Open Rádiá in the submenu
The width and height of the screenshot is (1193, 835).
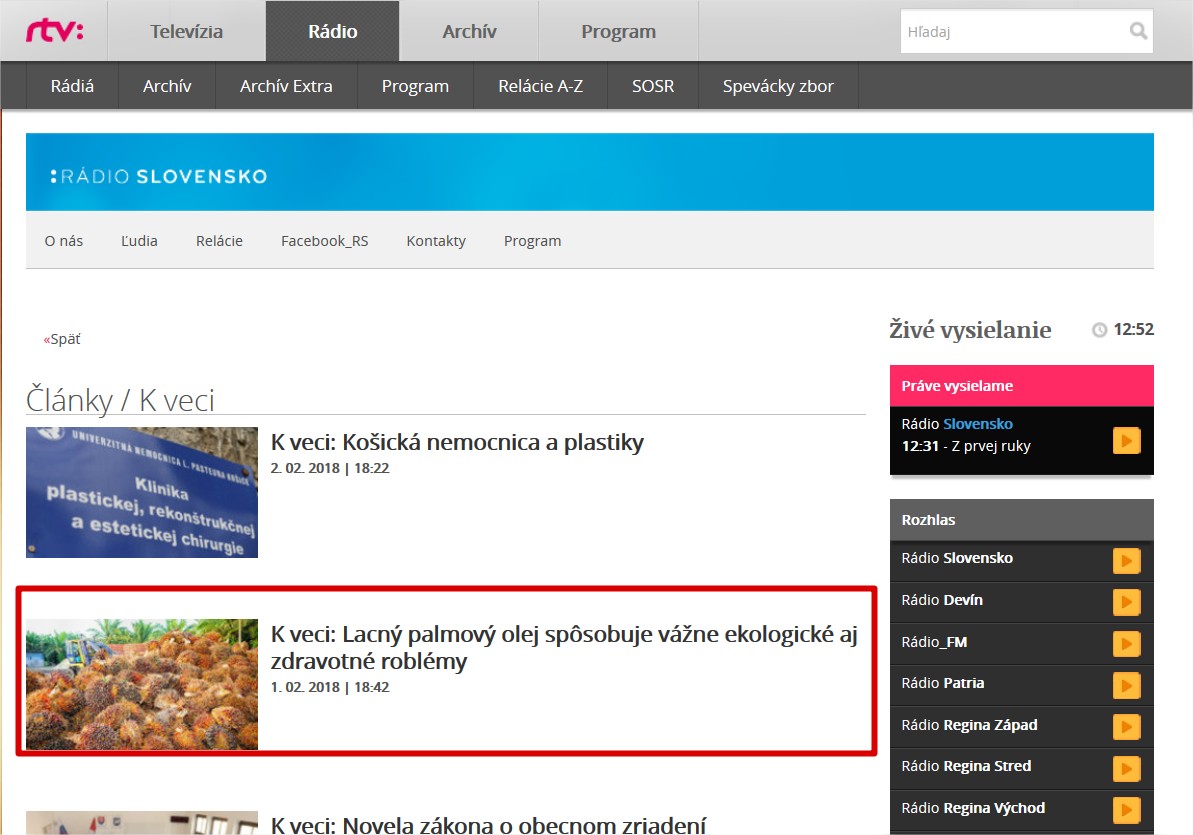72,86
